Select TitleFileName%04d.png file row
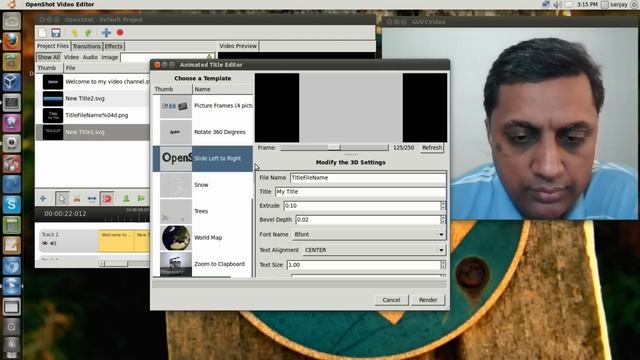This screenshot has height=360, width=640. pyautogui.click(x=93, y=115)
